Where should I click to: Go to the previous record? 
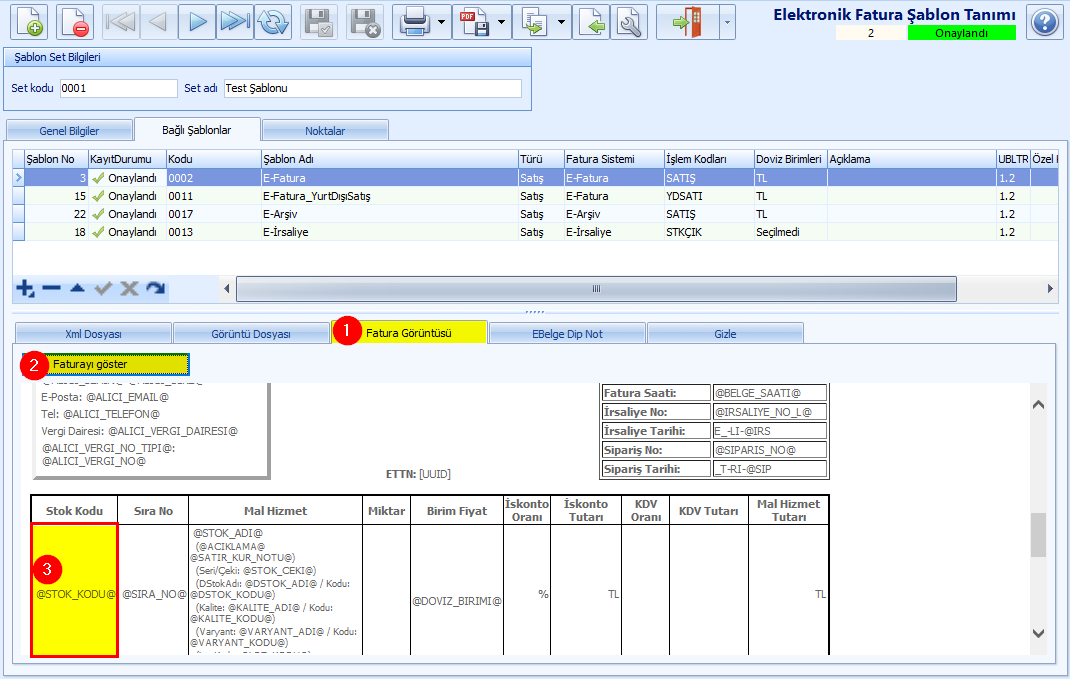[x=158, y=22]
